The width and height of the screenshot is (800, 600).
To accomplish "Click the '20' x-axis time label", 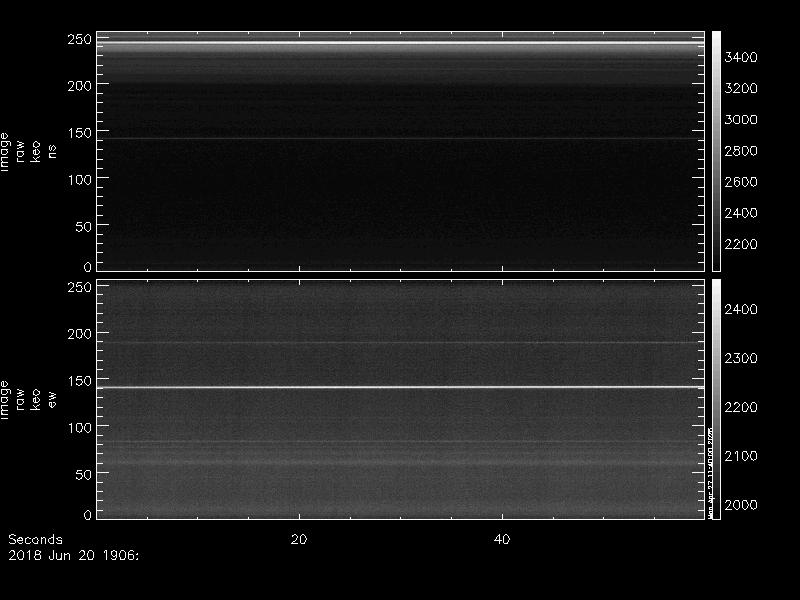I will pos(299,539).
